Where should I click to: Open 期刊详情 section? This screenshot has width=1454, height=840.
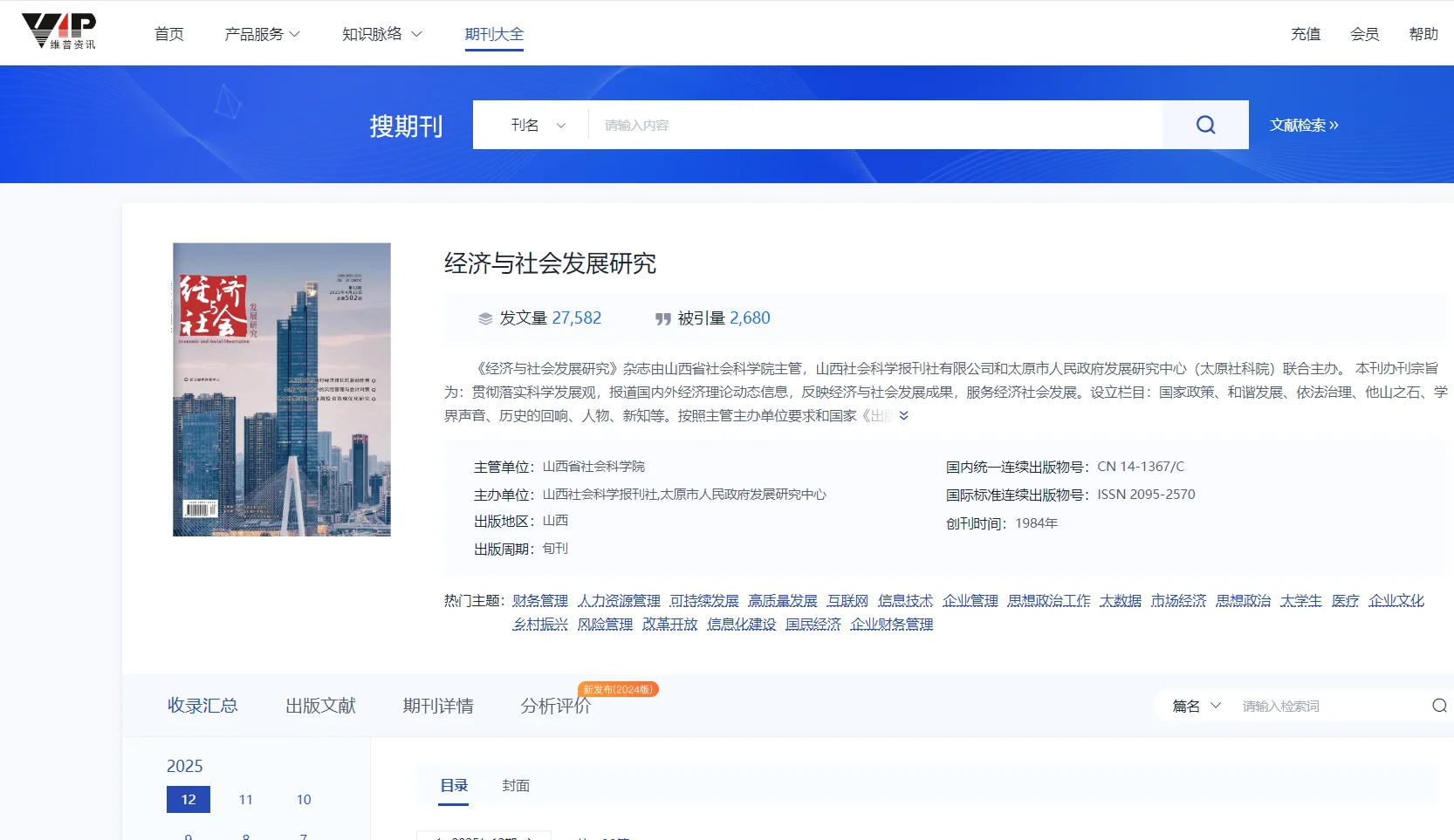438,706
